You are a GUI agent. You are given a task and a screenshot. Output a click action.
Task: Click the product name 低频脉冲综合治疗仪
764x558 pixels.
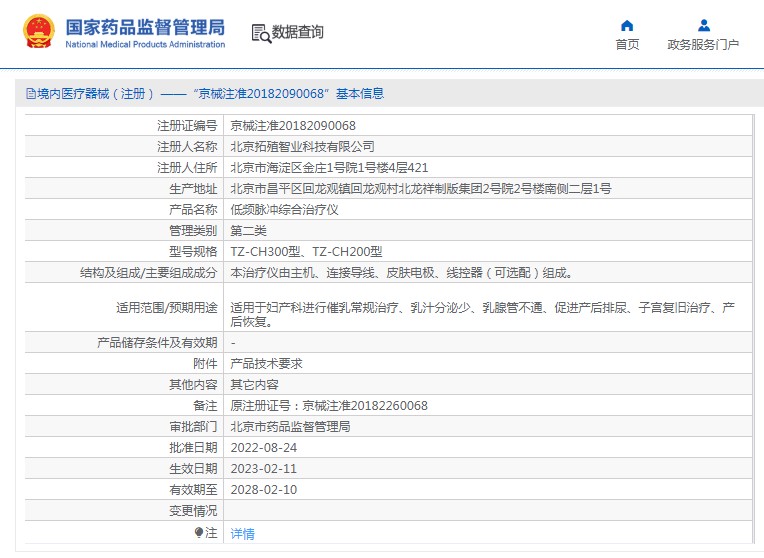point(285,210)
